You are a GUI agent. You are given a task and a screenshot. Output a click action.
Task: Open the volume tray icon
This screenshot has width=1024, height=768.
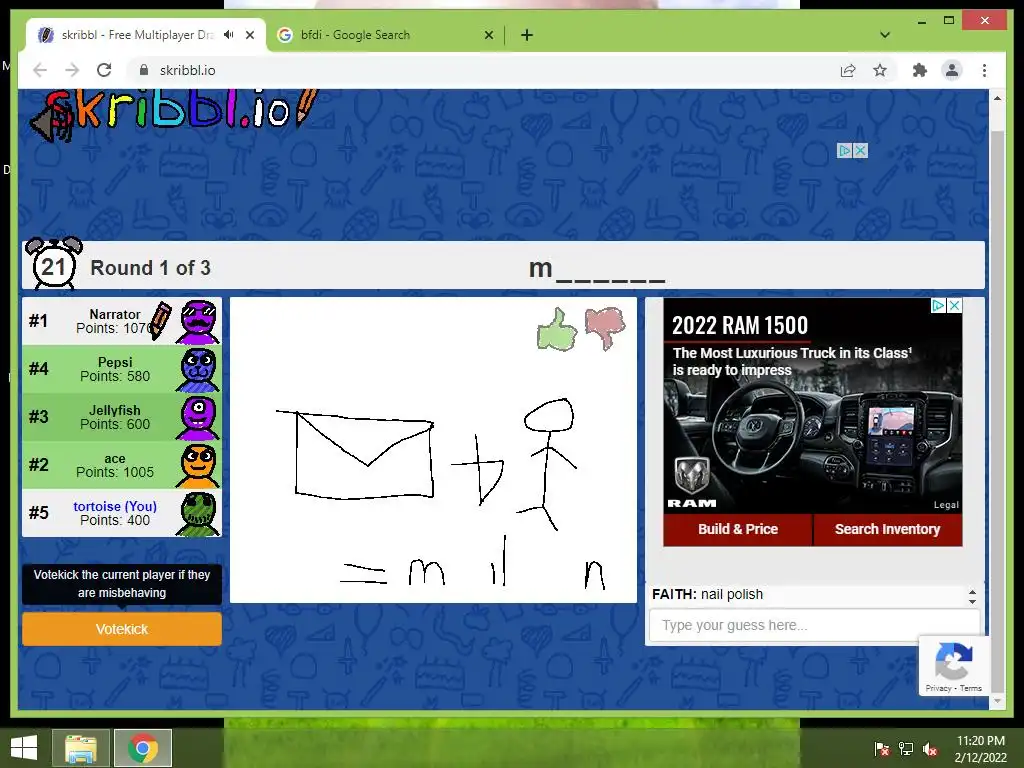[x=930, y=749]
